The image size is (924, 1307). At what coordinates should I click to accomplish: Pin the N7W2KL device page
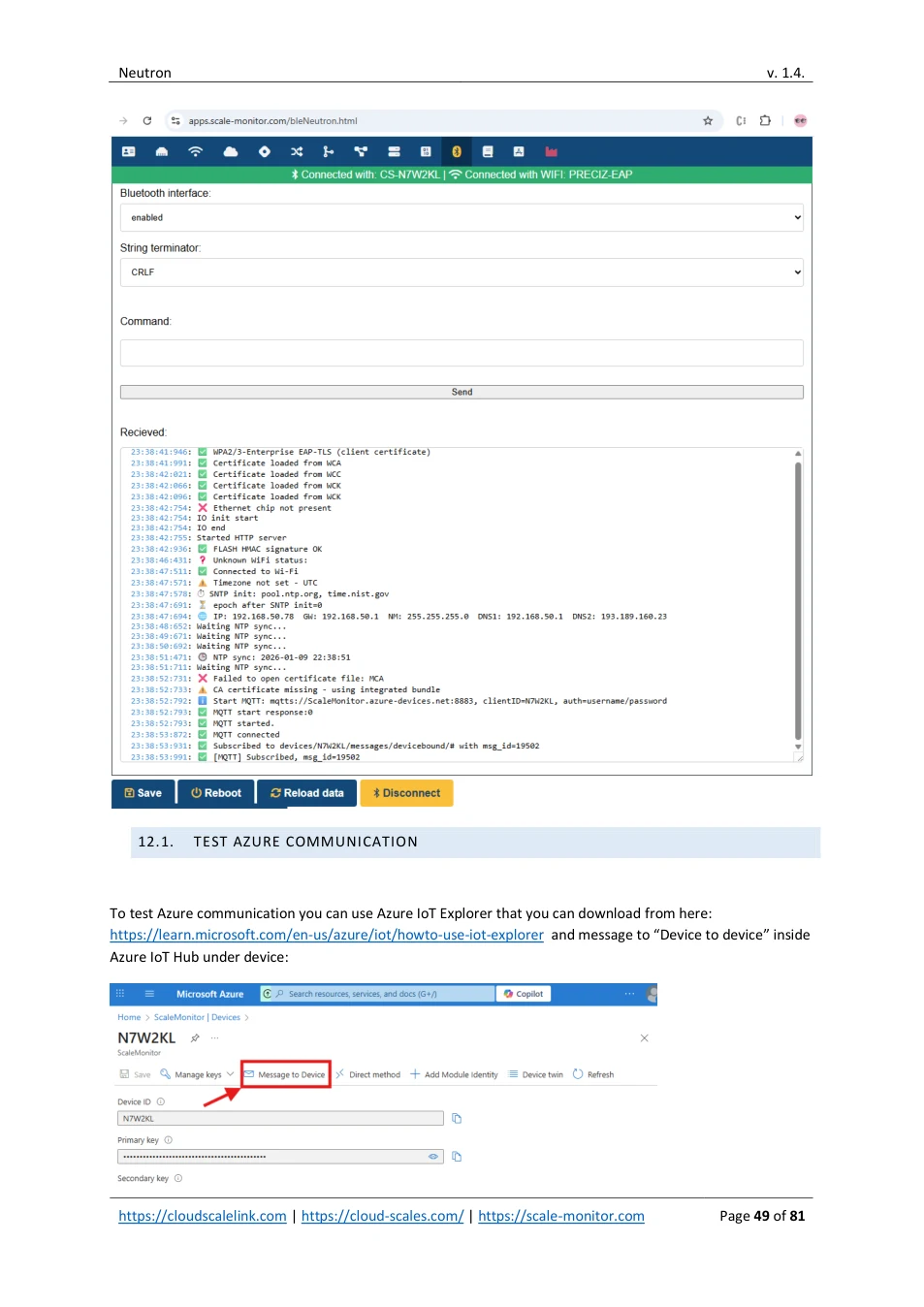pos(195,1038)
